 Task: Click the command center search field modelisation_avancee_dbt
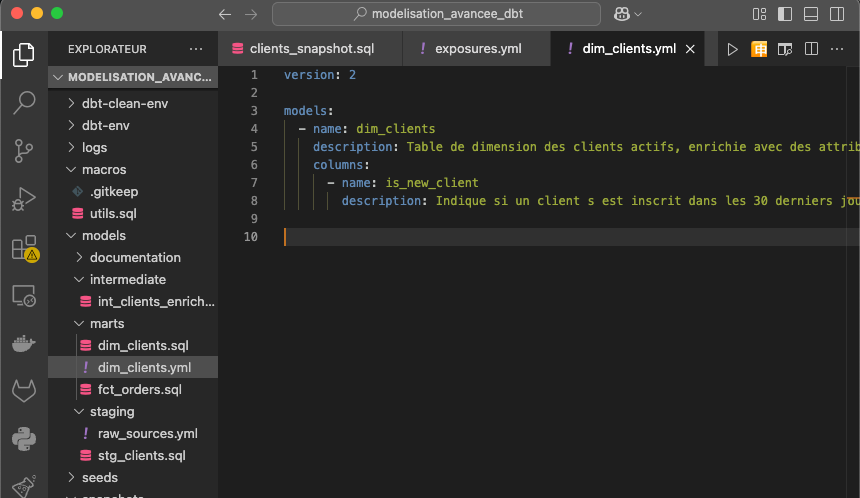coord(436,14)
